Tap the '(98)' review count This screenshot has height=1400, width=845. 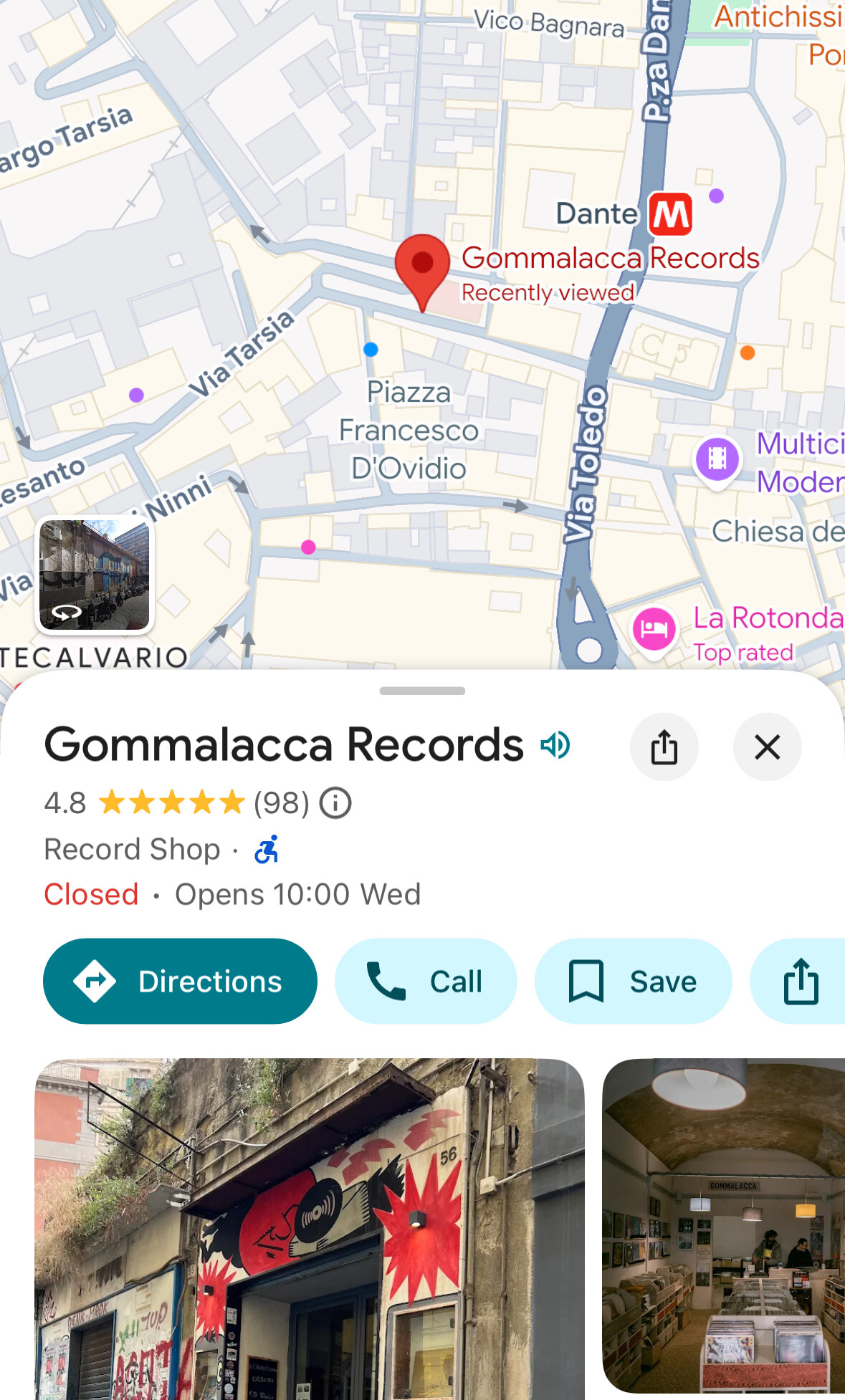281,803
